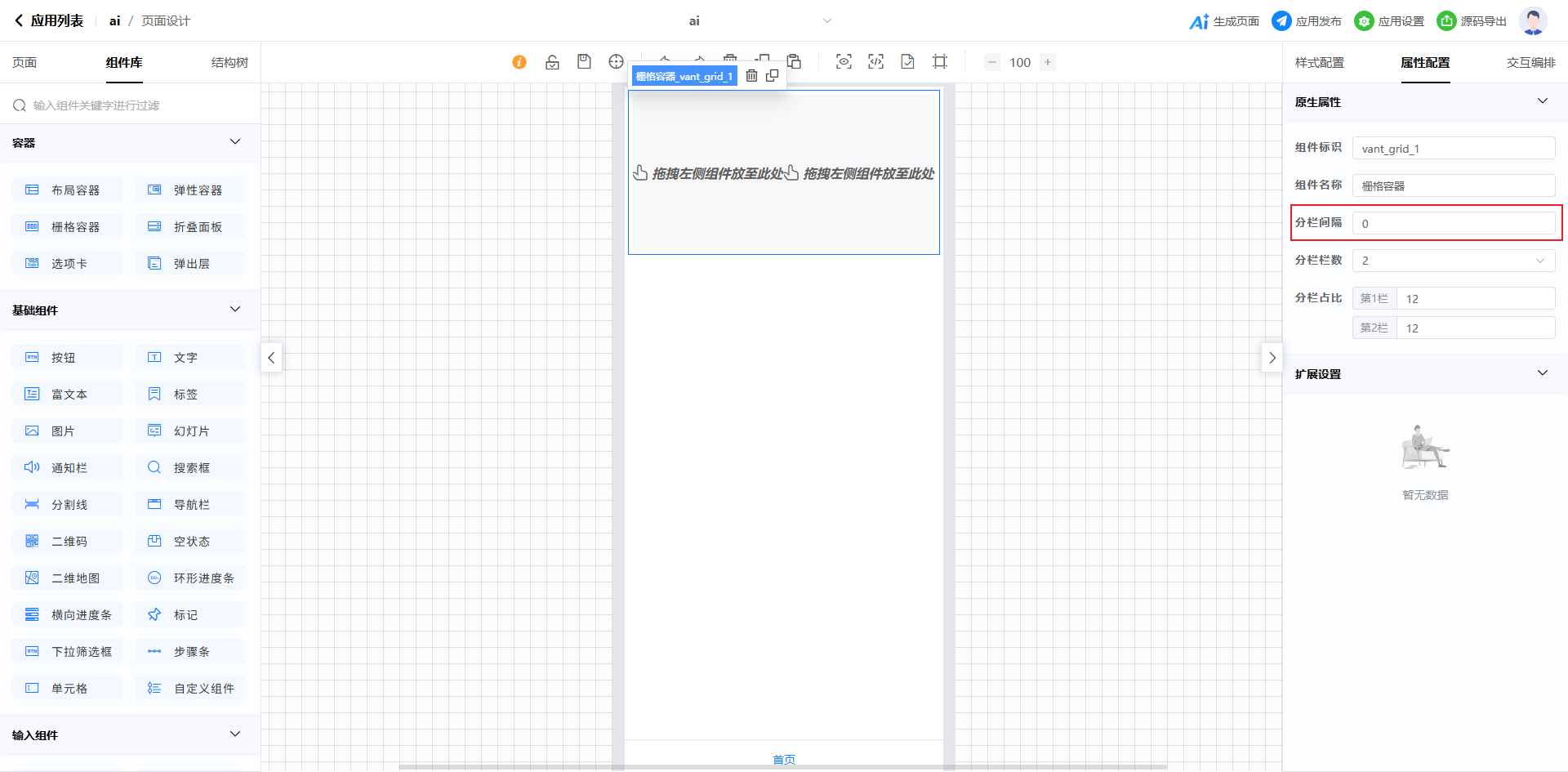Click the preview eye icon in the toolbar
The width and height of the screenshot is (1568, 772).
click(x=844, y=62)
